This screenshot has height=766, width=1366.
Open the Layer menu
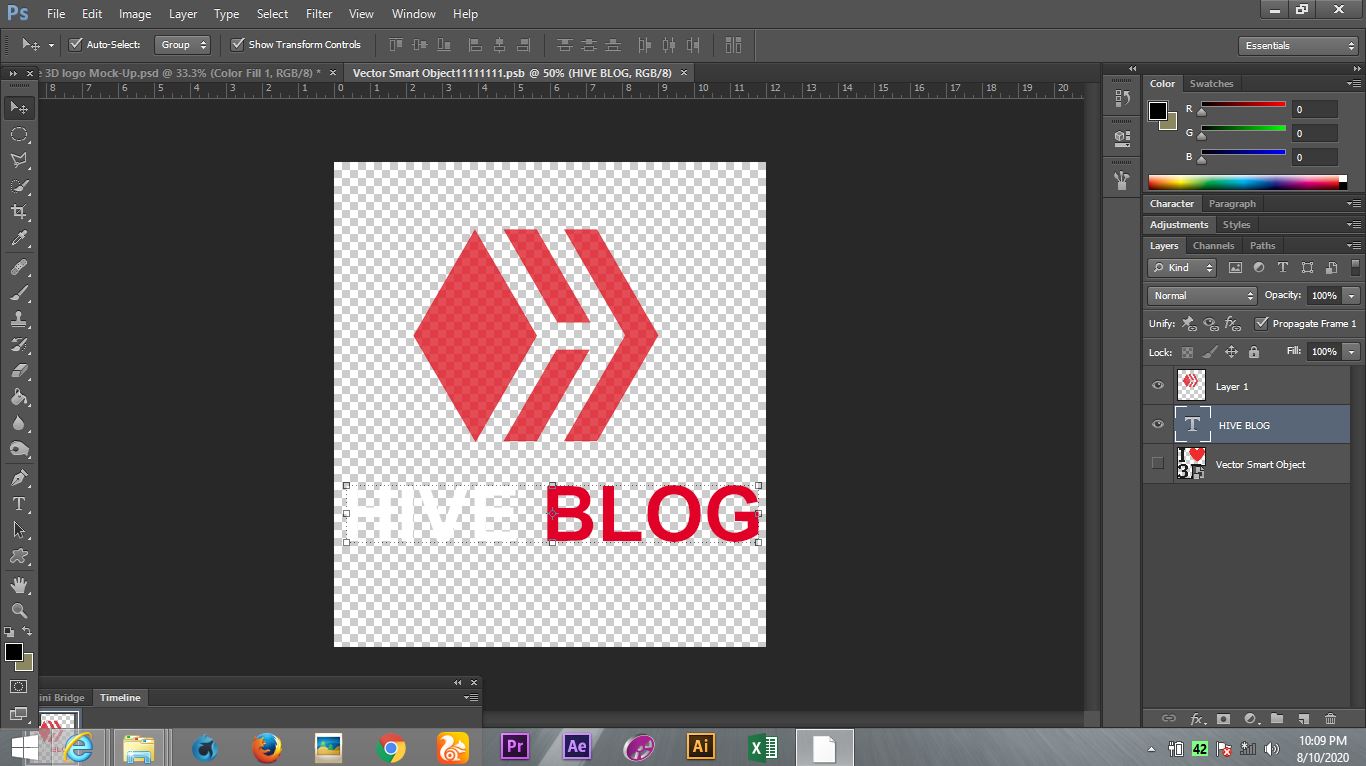(x=183, y=14)
